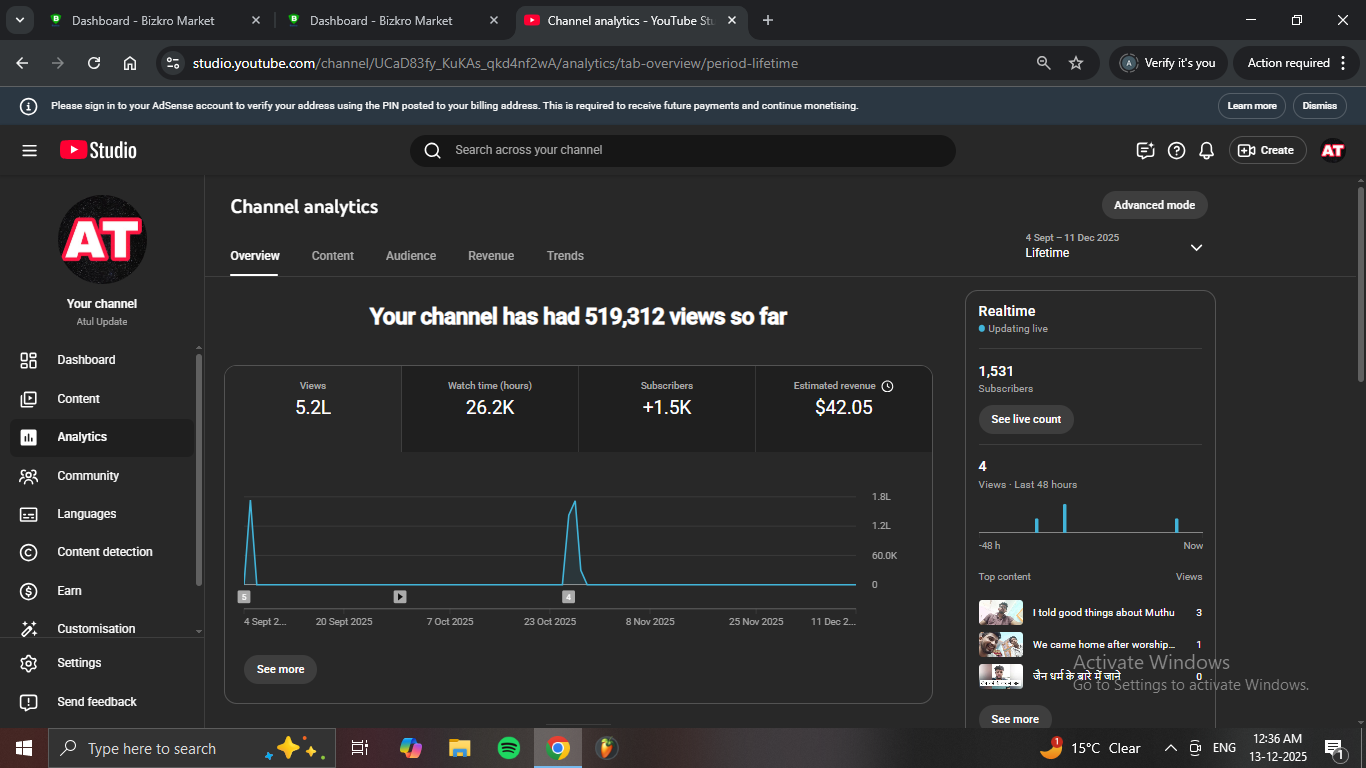Open the Earn section in sidebar
This screenshot has height=768, width=1366.
pos(69,591)
